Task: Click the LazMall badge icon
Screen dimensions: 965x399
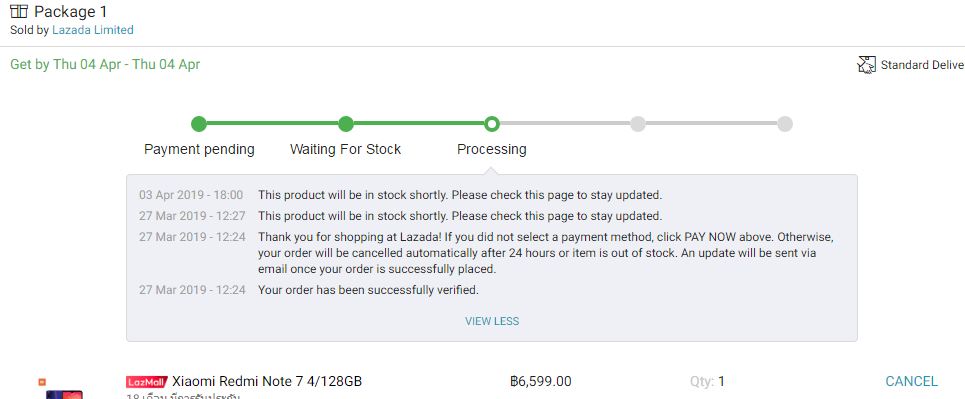Action: (146, 382)
